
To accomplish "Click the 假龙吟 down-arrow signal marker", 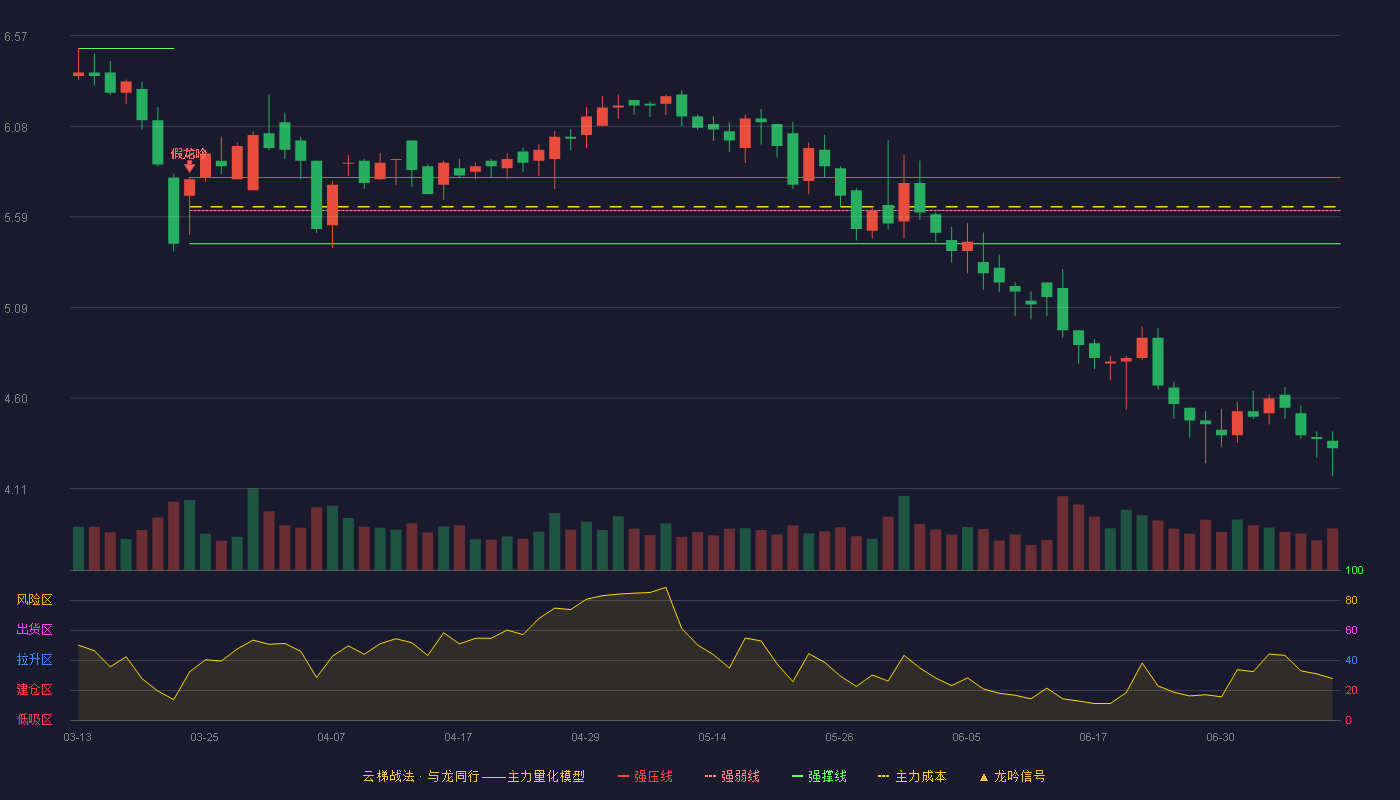I will click(189, 167).
